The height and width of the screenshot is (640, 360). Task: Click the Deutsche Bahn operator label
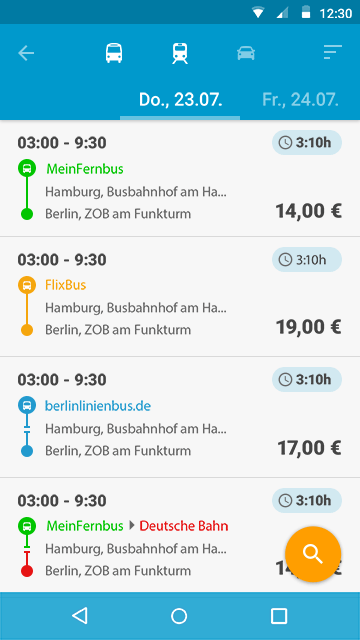coord(184,526)
